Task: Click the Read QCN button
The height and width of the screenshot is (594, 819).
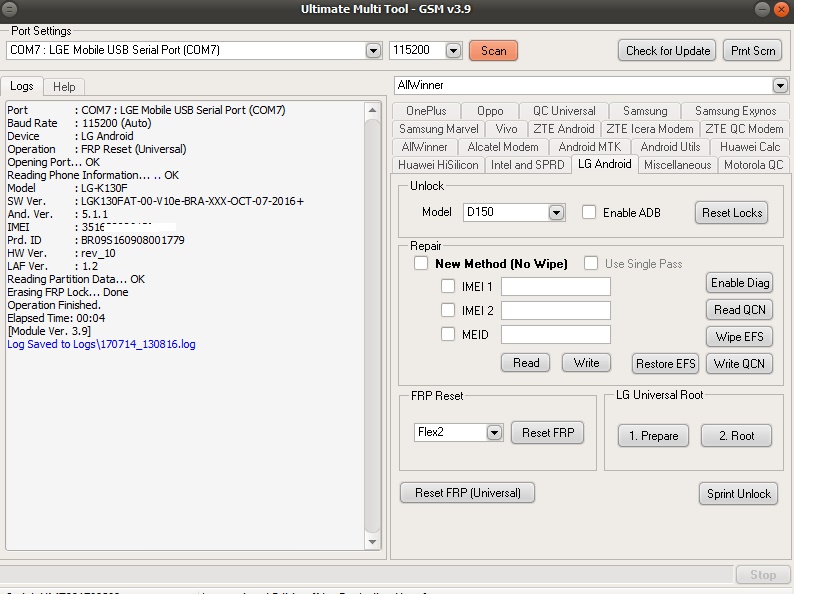Action: pyautogui.click(x=740, y=310)
